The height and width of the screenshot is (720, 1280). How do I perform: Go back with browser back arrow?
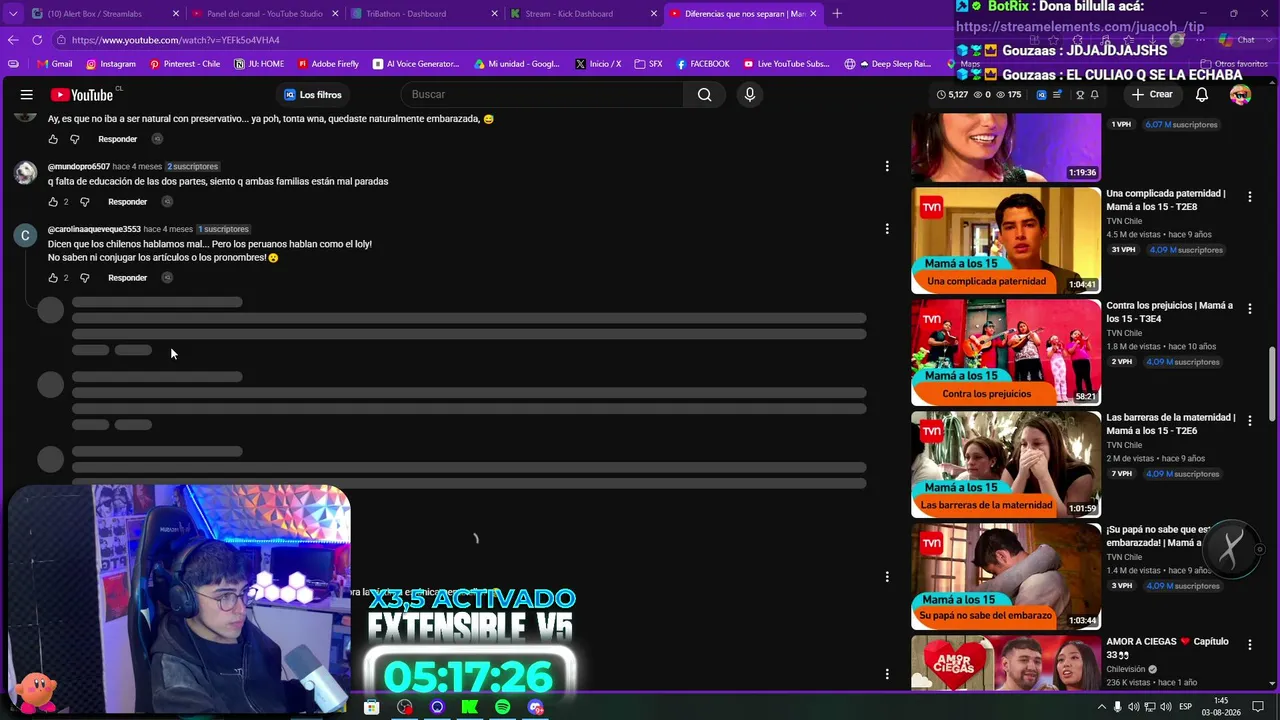[13, 40]
